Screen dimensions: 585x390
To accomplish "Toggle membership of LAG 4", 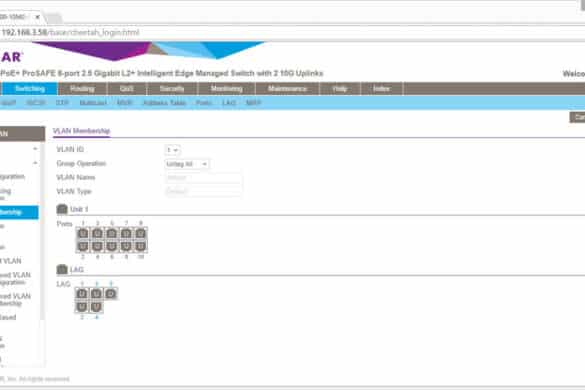I will [96, 307].
